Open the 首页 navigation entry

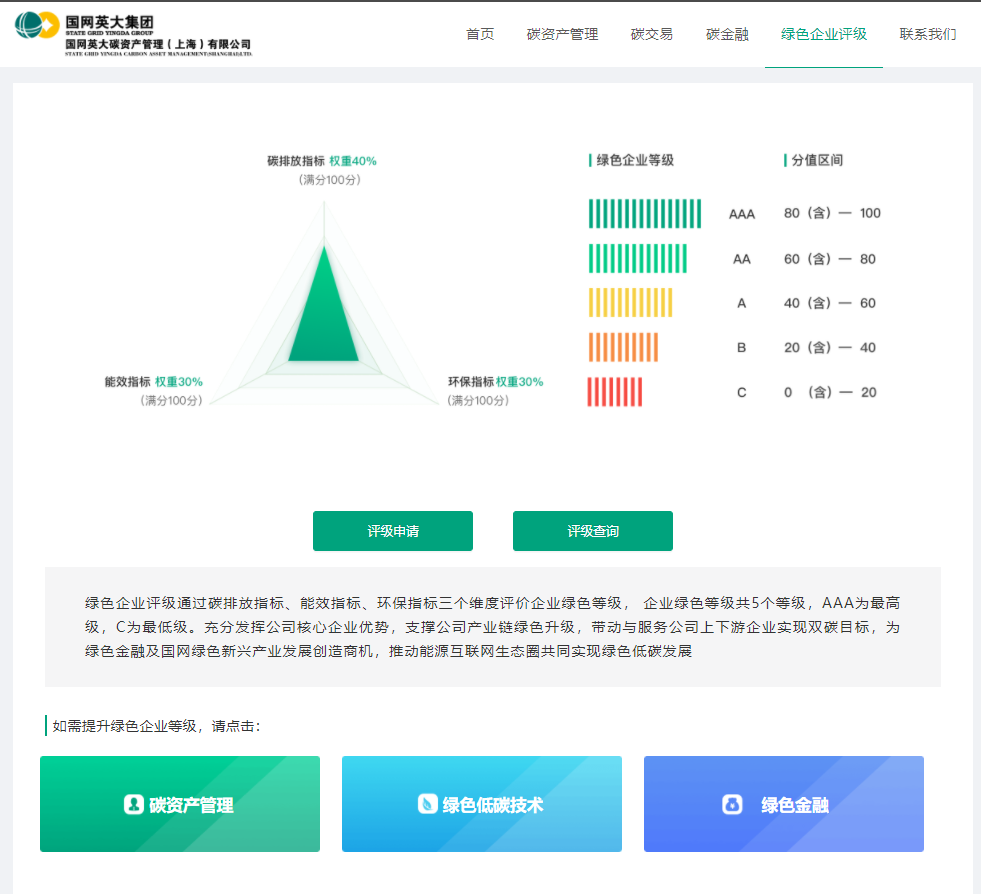(479, 33)
